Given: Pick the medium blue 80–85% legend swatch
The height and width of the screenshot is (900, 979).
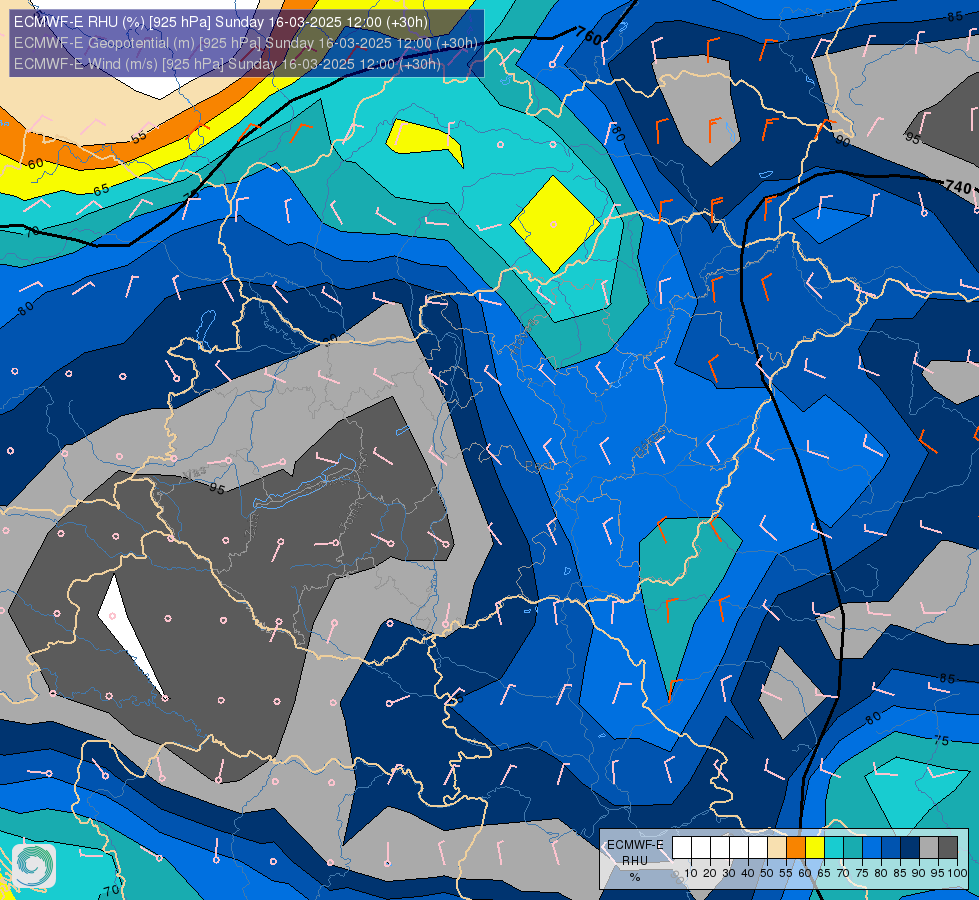Looking at the screenshot, I should 891,847.
